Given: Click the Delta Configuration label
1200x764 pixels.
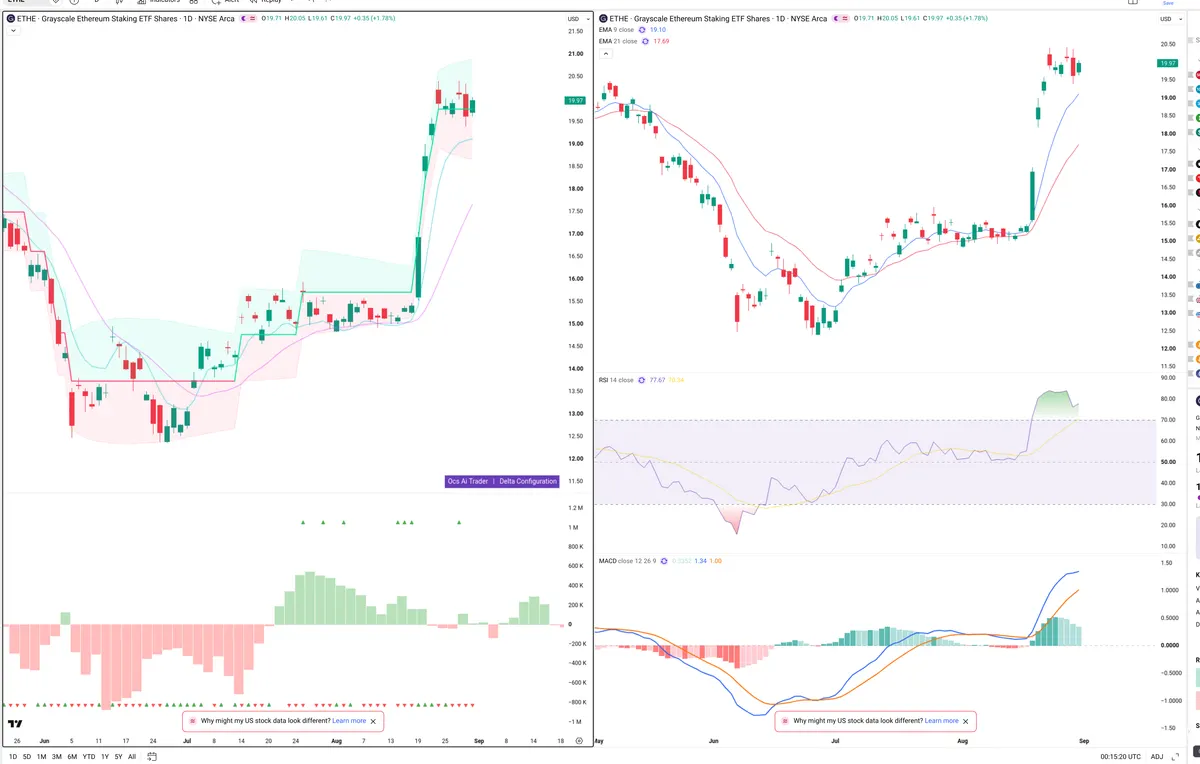Looking at the screenshot, I should [x=528, y=481].
